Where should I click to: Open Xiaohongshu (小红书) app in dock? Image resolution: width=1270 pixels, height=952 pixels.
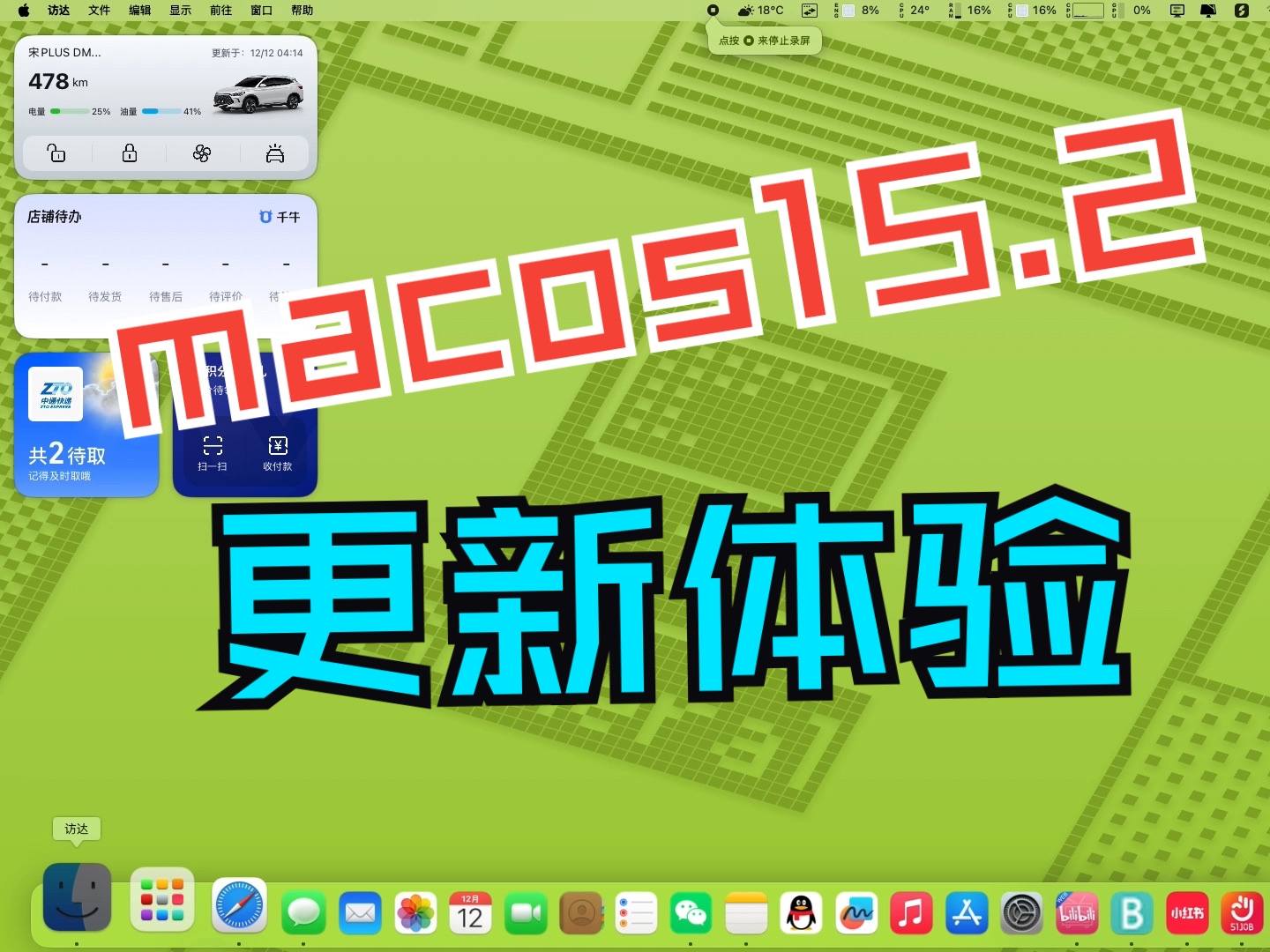tap(1187, 912)
